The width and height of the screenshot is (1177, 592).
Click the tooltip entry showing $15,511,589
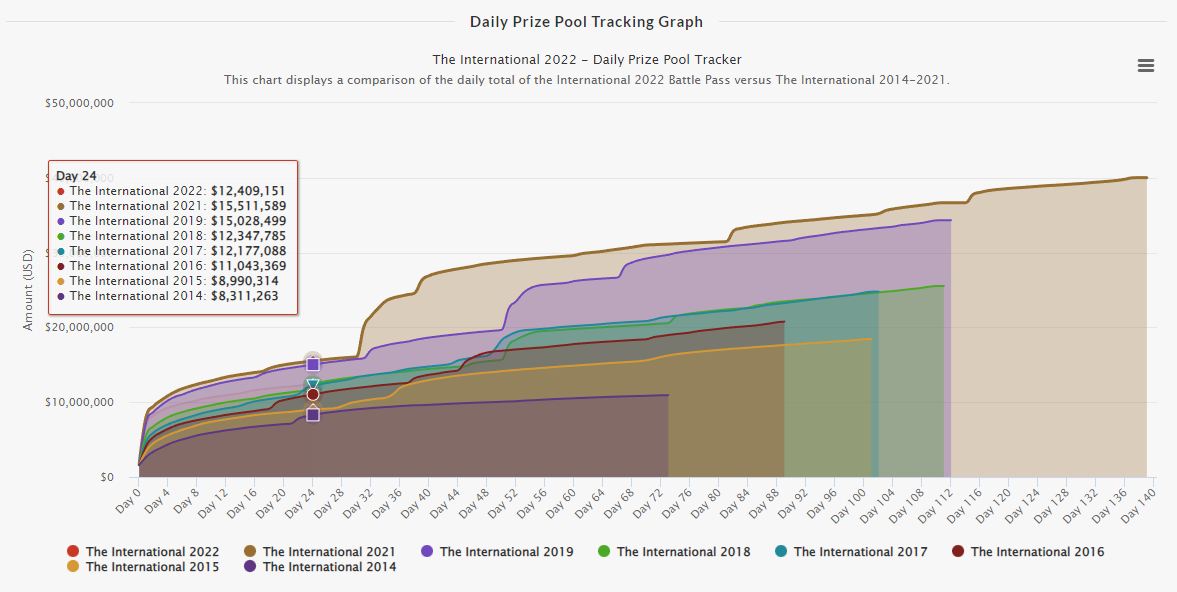coord(173,206)
